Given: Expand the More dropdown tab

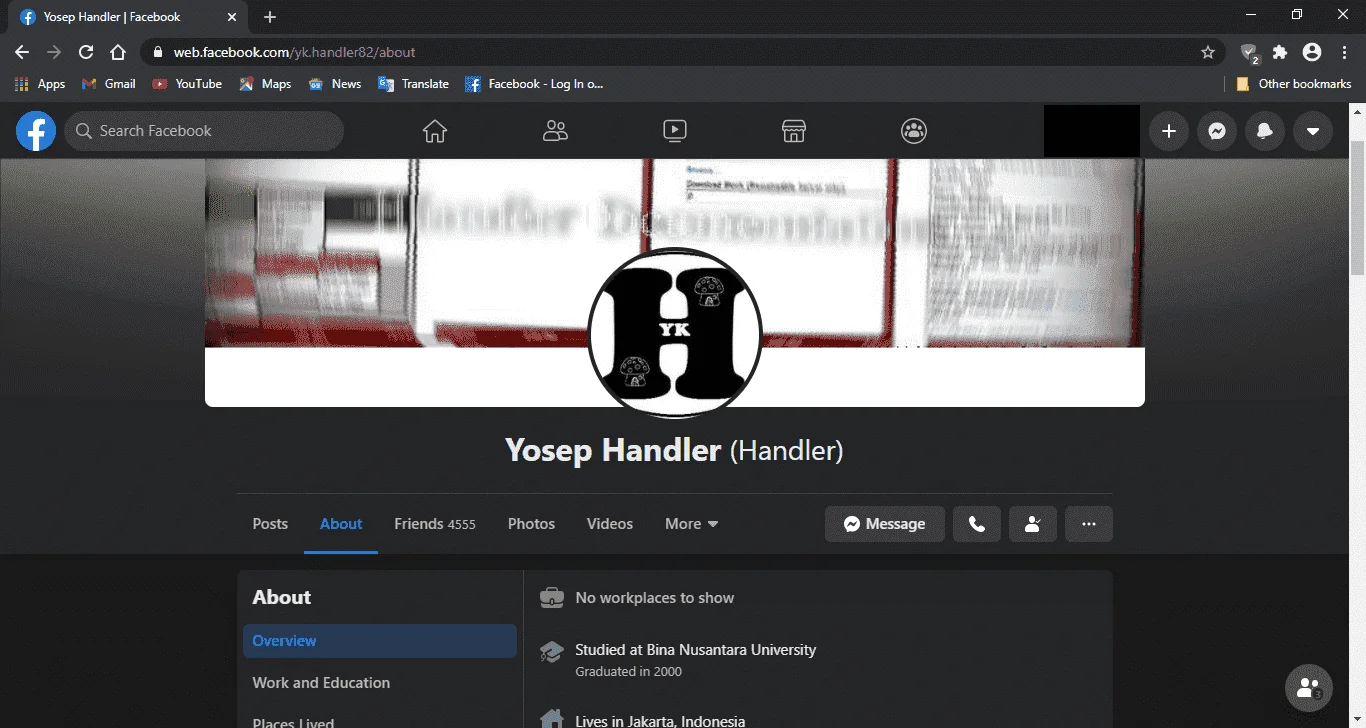Looking at the screenshot, I should (x=692, y=524).
